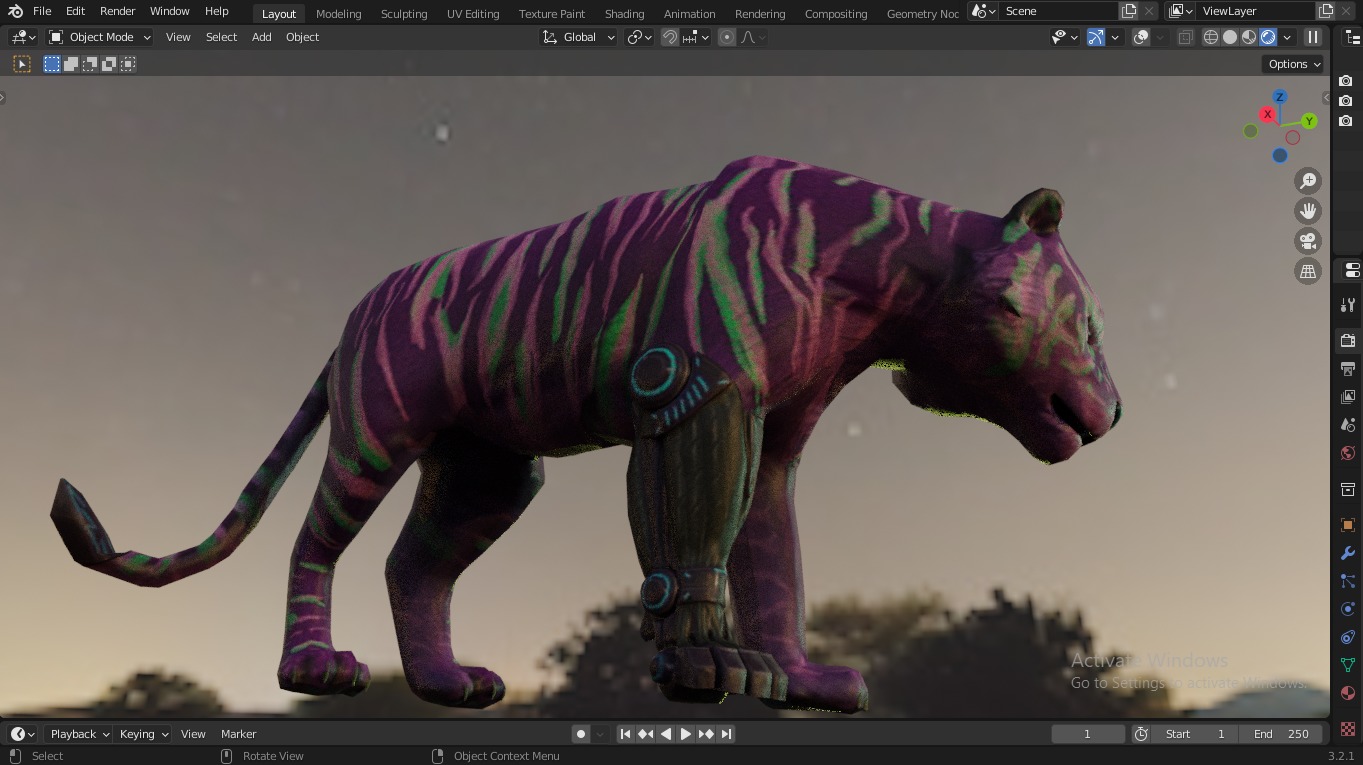The width and height of the screenshot is (1363, 765).
Task: Open the pivot point dropdown
Action: 639,37
